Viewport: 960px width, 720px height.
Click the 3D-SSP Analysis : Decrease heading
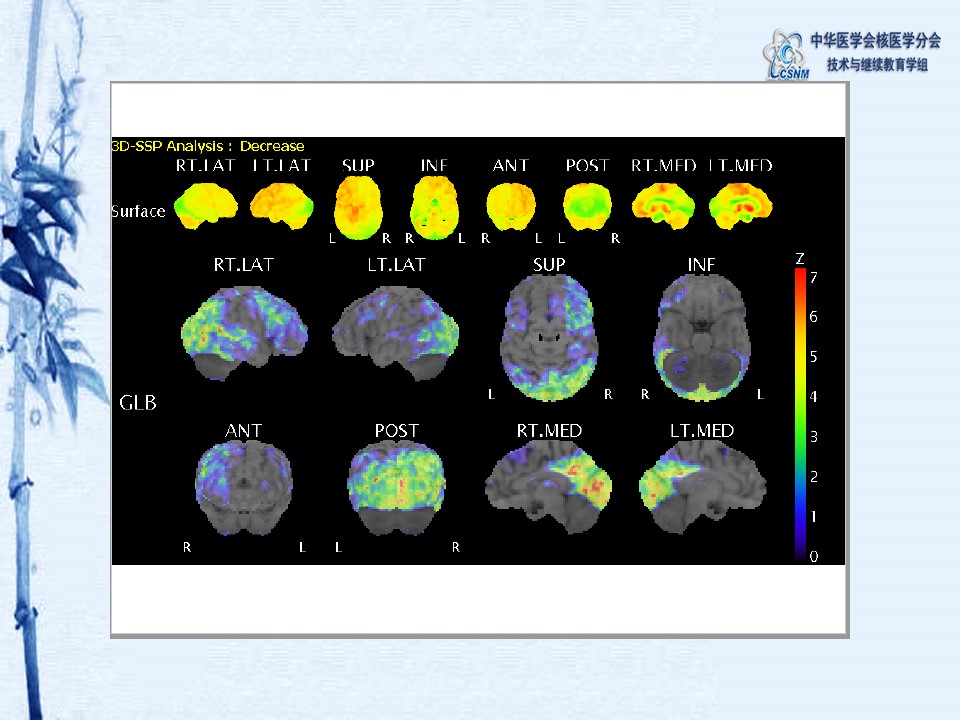tap(208, 146)
